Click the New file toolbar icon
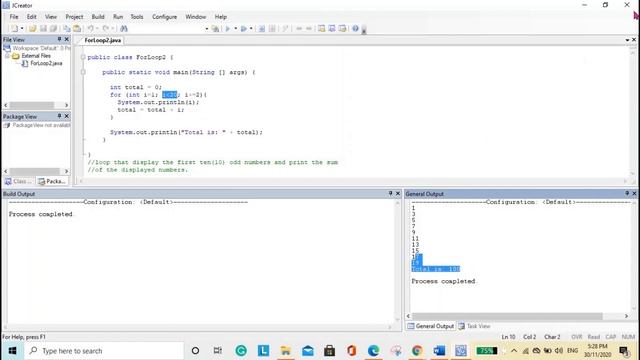This screenshot has height=360, width=640. point(14,29)
